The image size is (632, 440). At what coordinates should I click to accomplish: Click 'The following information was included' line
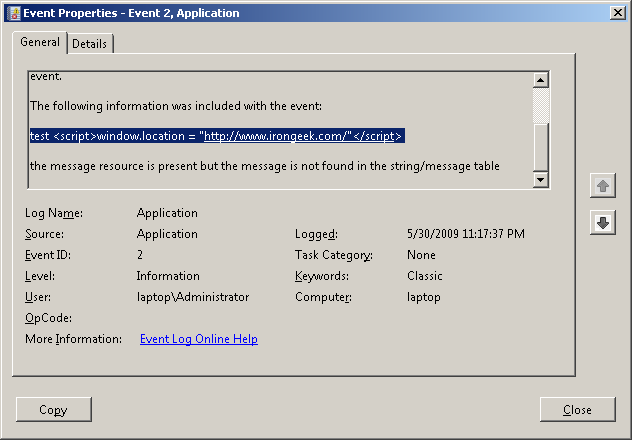point(176,106)
